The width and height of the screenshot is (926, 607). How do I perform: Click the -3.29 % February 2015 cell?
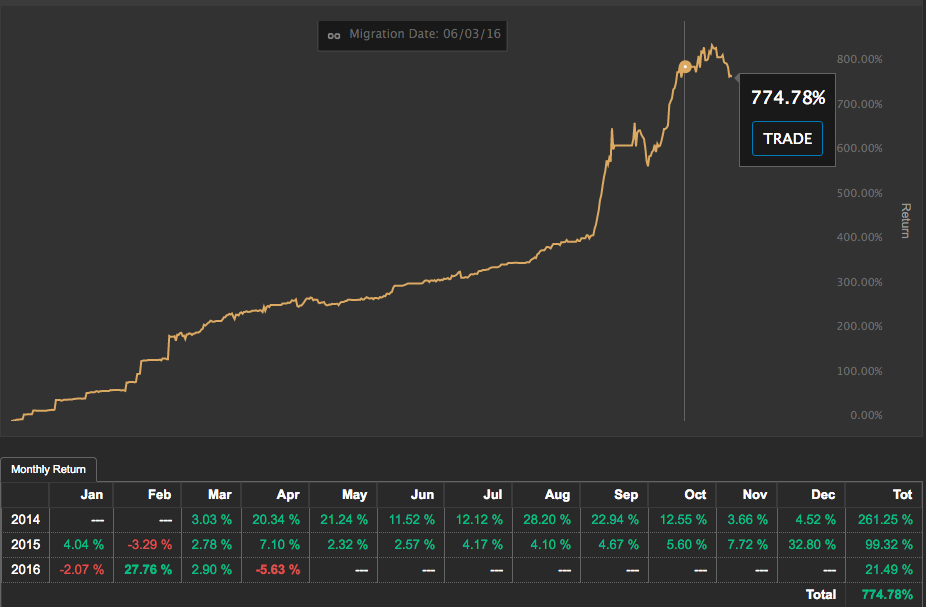coord(146,544)
